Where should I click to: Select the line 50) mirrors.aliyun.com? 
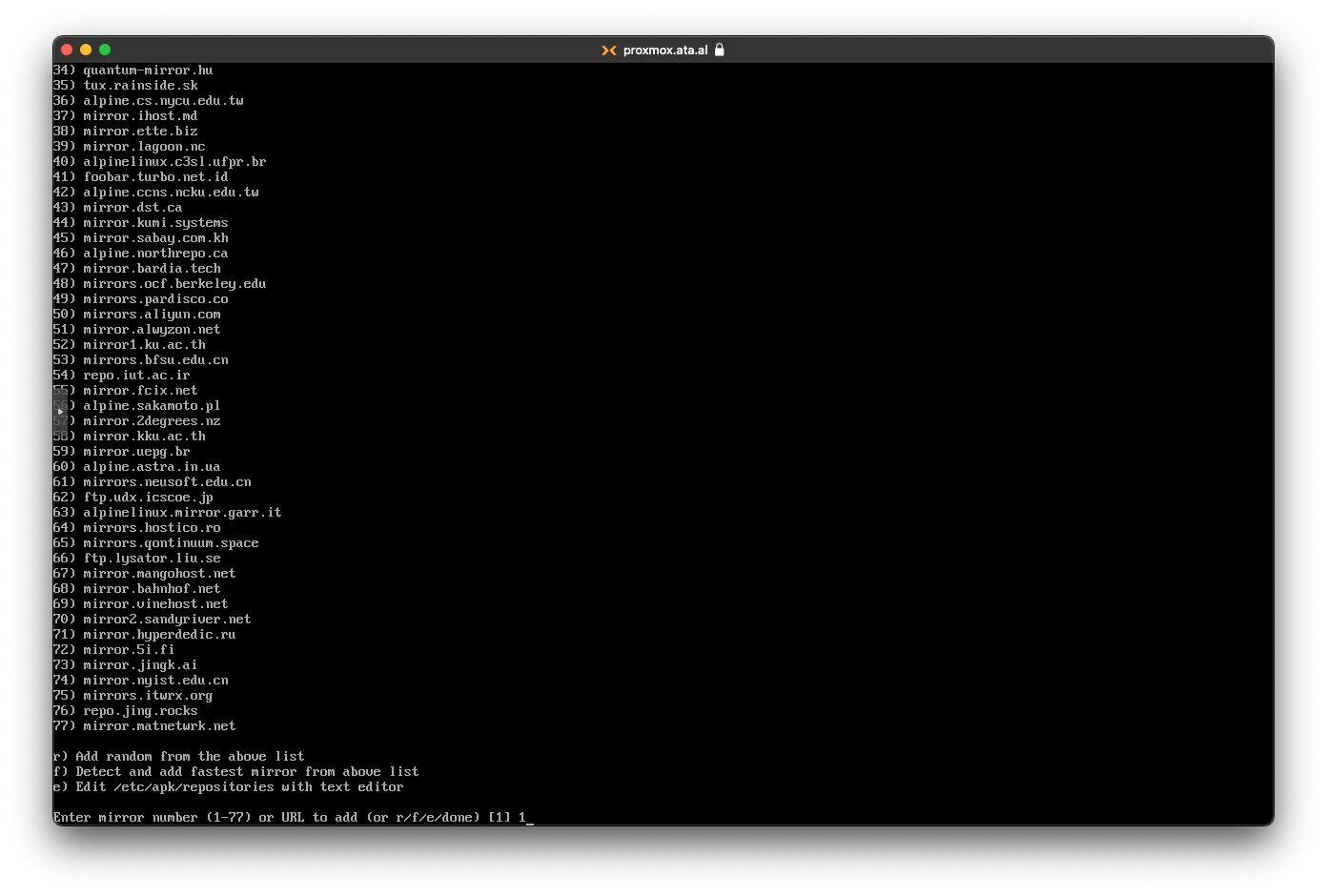click(x=137, y=315)
